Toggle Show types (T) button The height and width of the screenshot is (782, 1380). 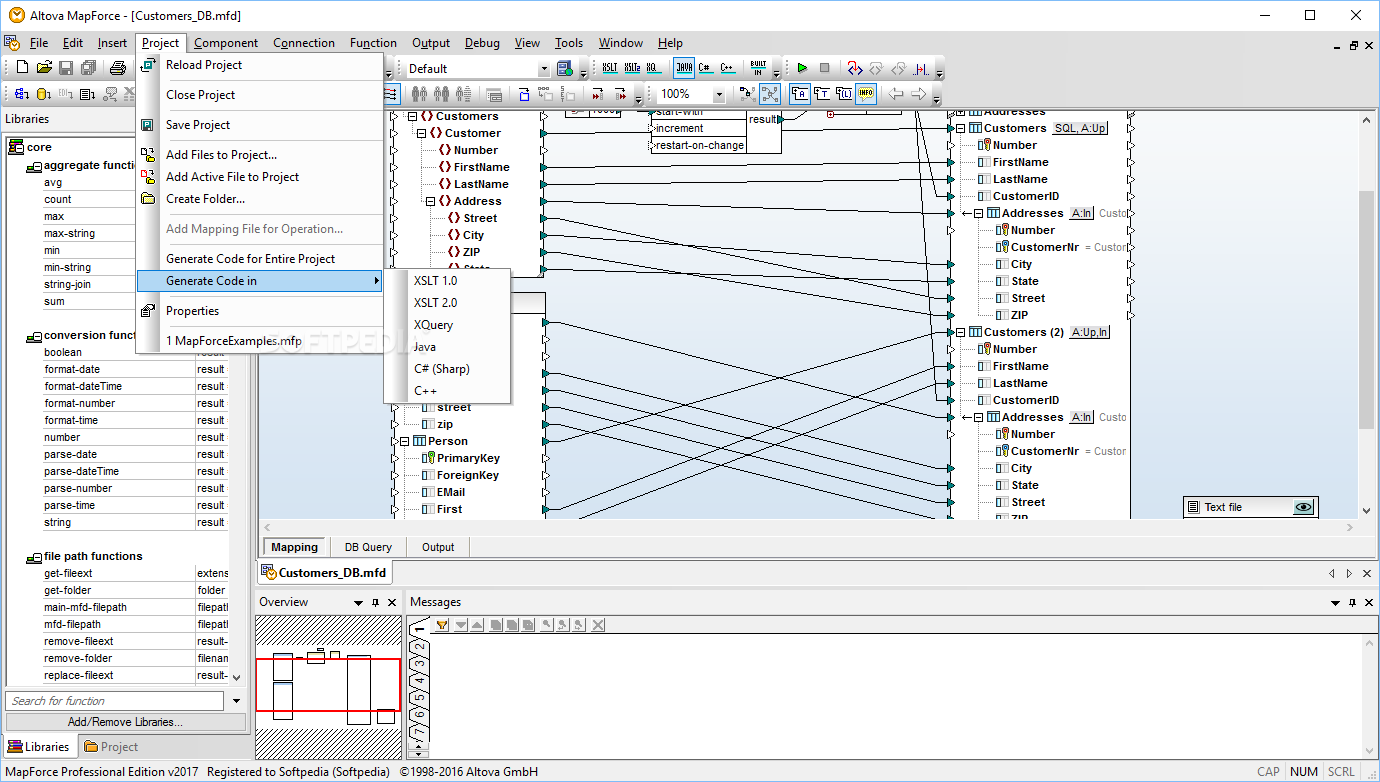822,94
